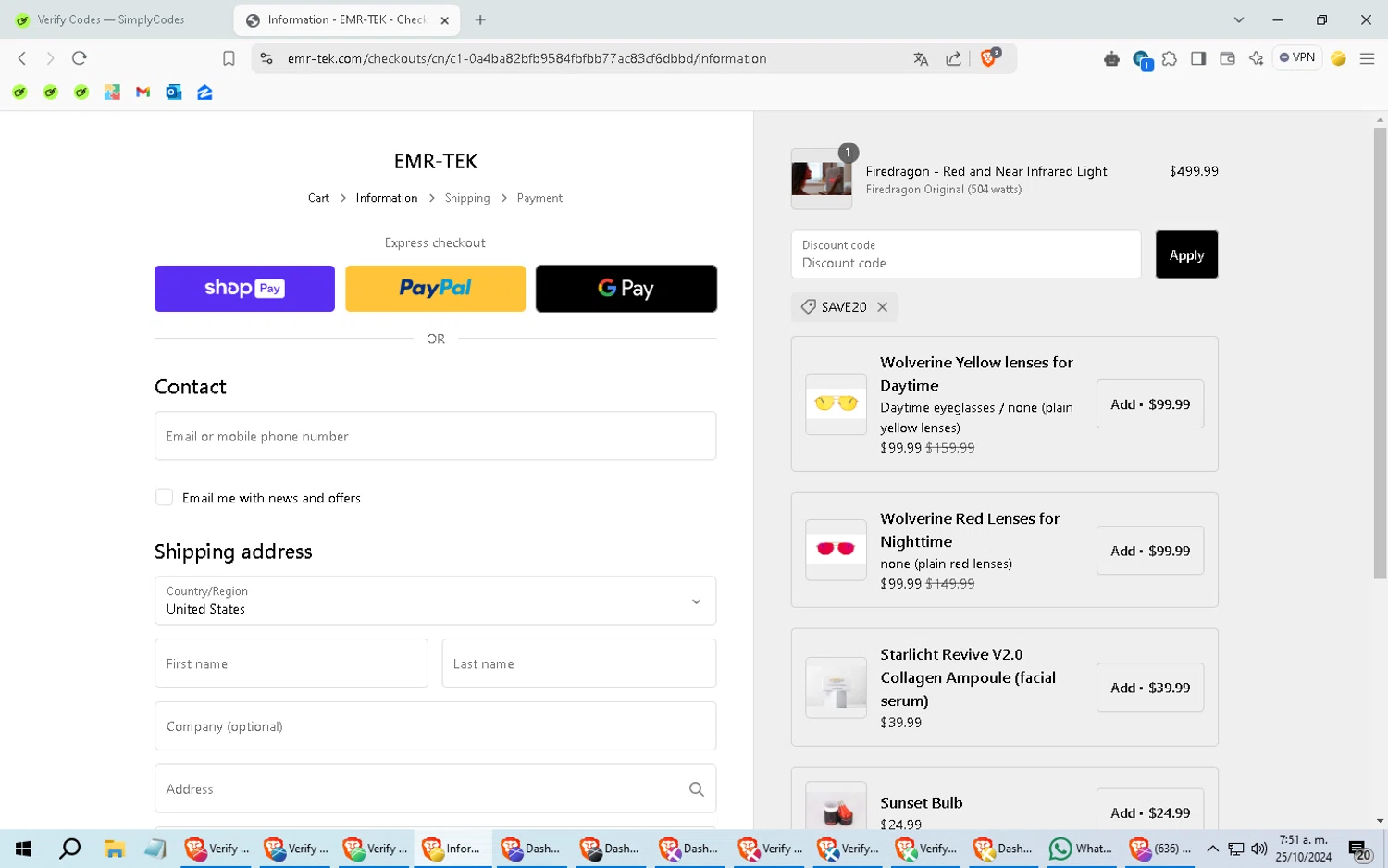Open Brave Shields lion icon
The width and height of the screenshot is (1388, 868).
989,57
